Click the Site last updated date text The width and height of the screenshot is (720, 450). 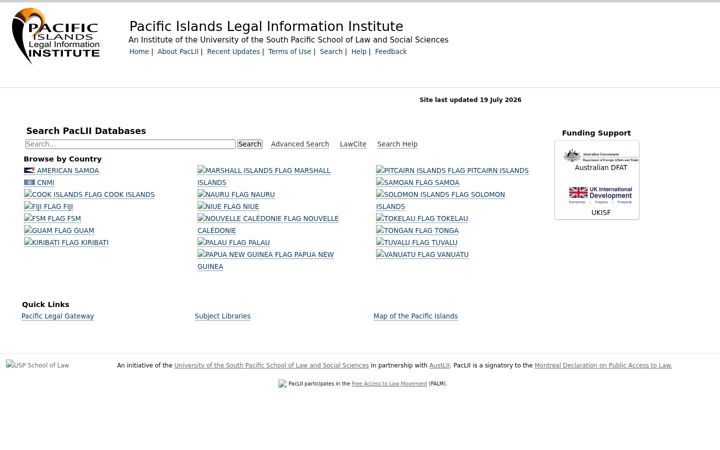pos(470,100)
